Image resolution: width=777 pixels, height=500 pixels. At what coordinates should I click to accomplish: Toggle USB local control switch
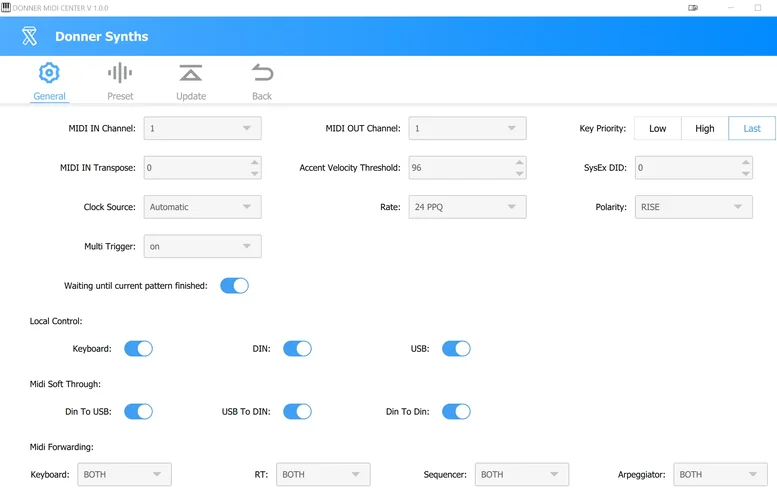point(456,349)
